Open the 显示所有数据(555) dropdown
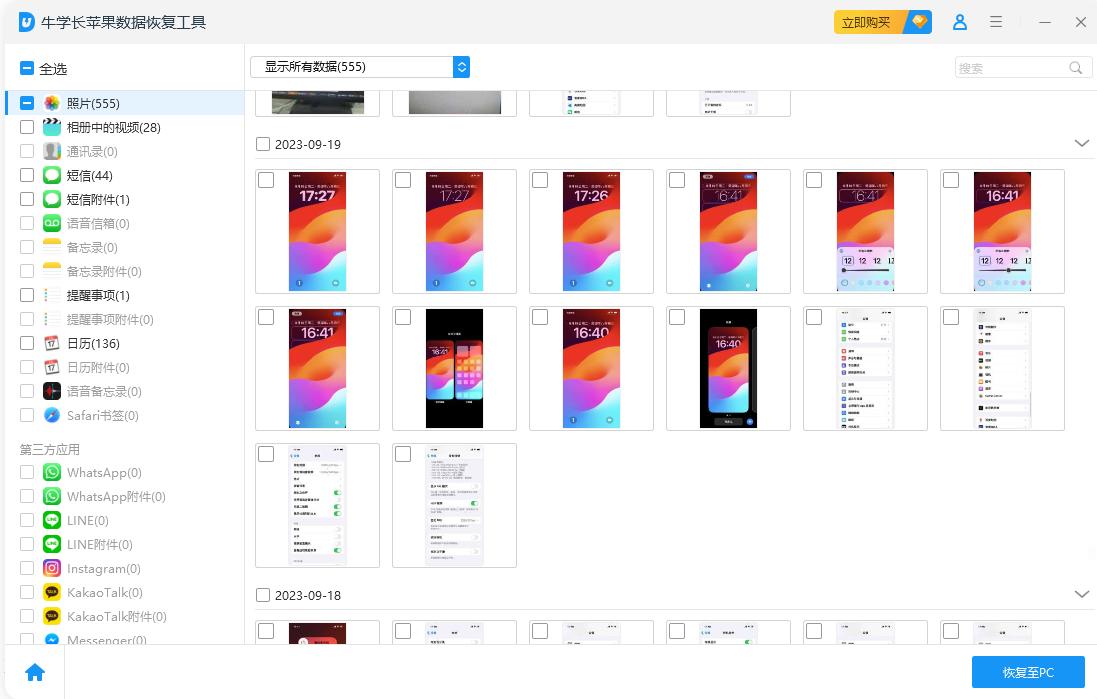This screenshot has height=699, width=1097. tap(360, 66)
